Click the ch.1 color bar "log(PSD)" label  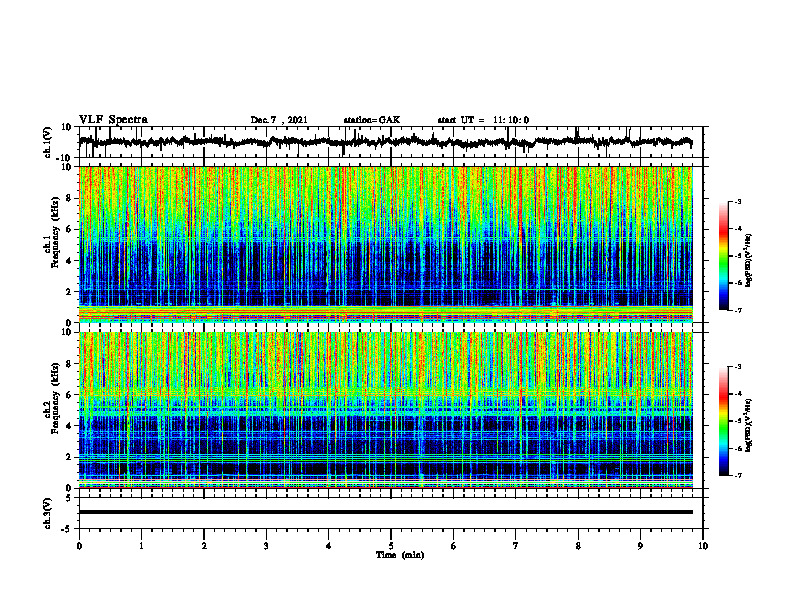pos(748,260)
